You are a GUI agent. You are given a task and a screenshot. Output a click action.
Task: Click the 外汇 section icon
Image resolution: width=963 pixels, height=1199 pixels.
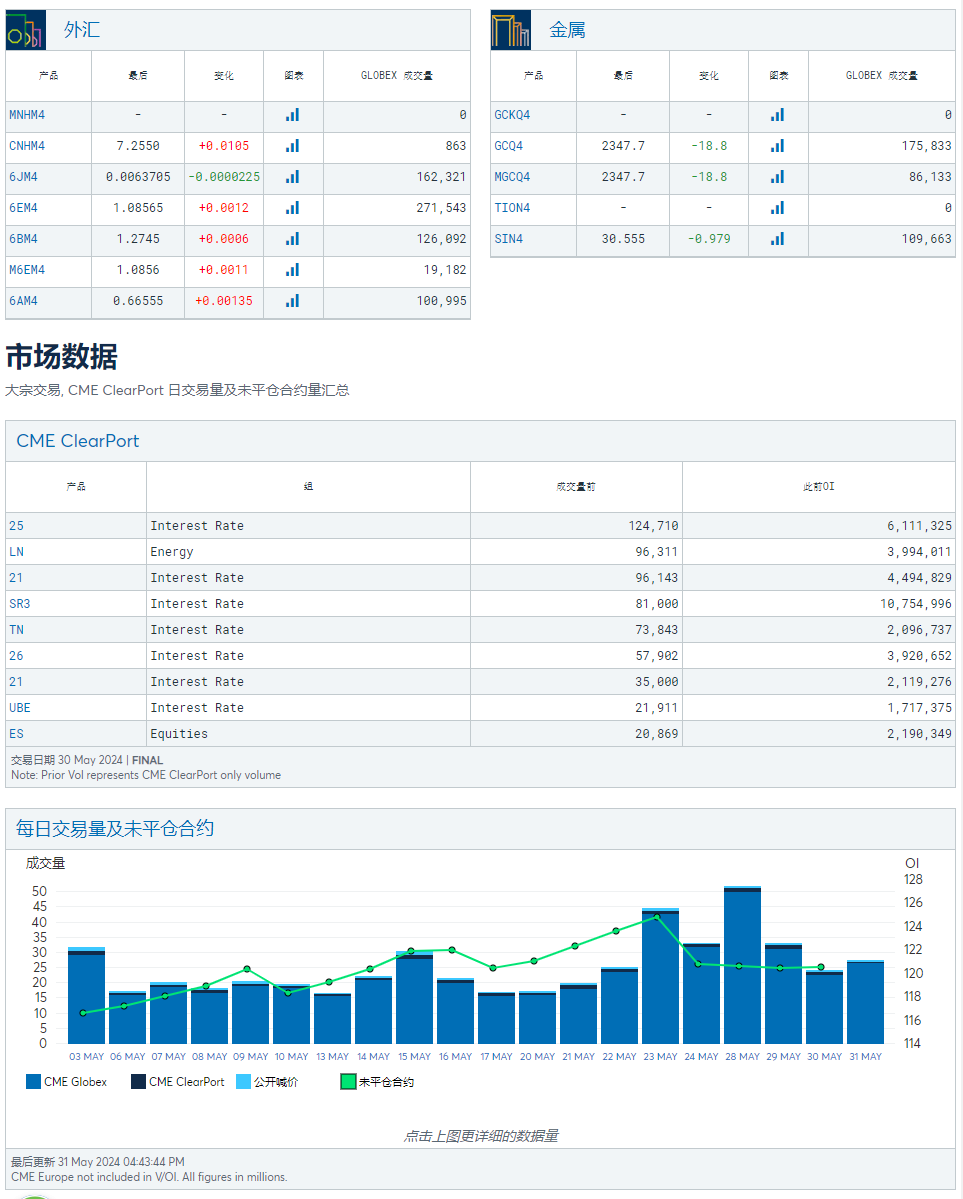[x=25, y=30]
